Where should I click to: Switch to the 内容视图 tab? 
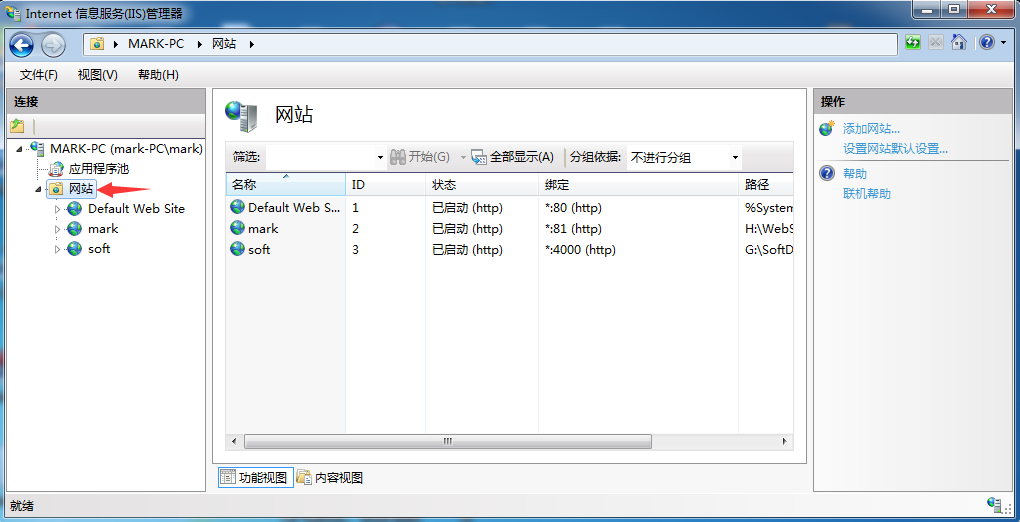pyautogui.click(x=330, y=478)
